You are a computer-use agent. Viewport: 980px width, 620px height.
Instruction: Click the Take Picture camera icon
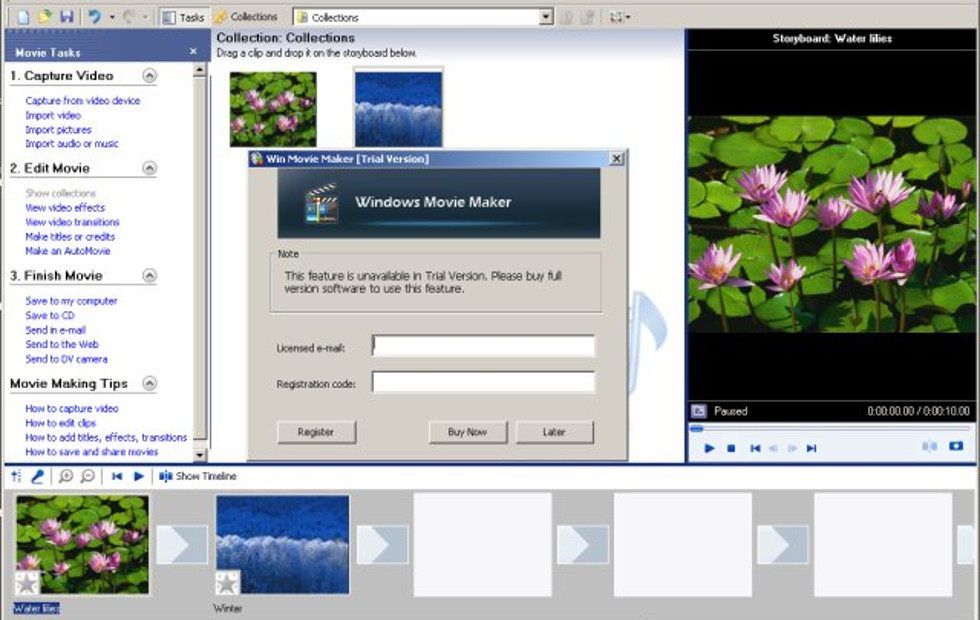pos(956,447)
